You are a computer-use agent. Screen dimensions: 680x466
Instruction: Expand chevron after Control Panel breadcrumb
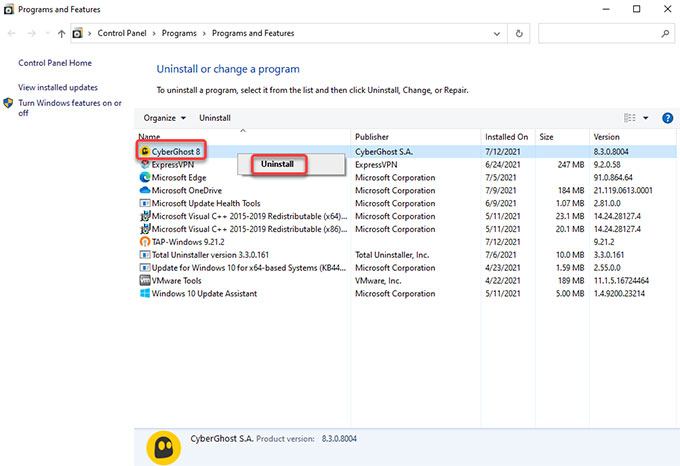click(154, 33)
